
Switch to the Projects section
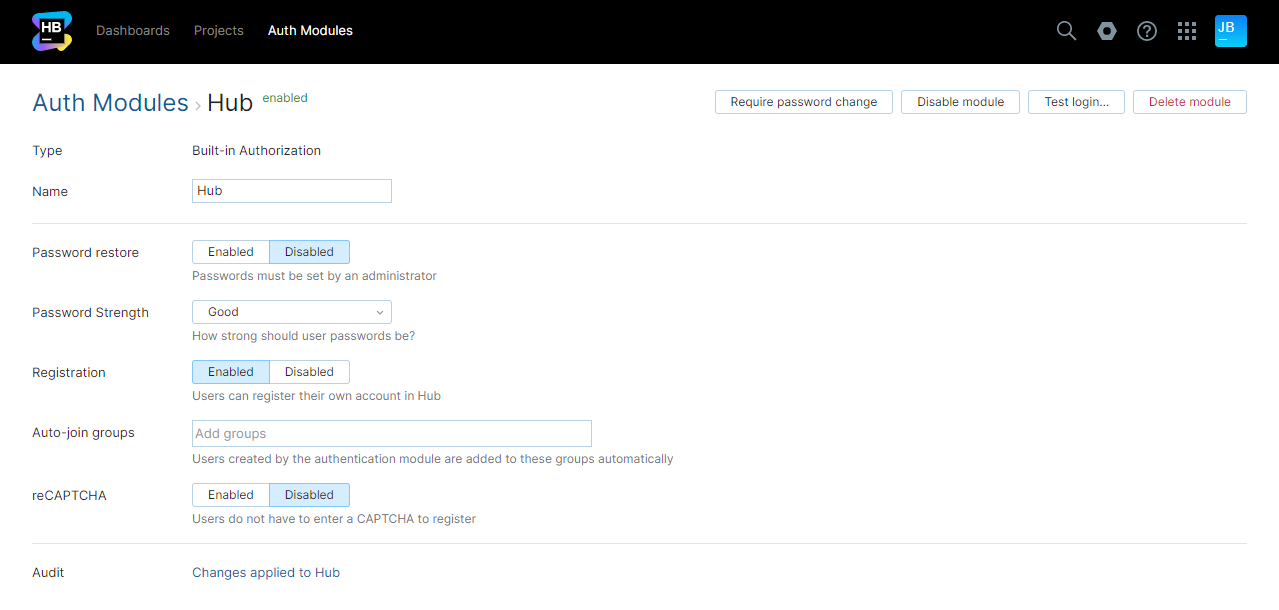click(218, 31)
